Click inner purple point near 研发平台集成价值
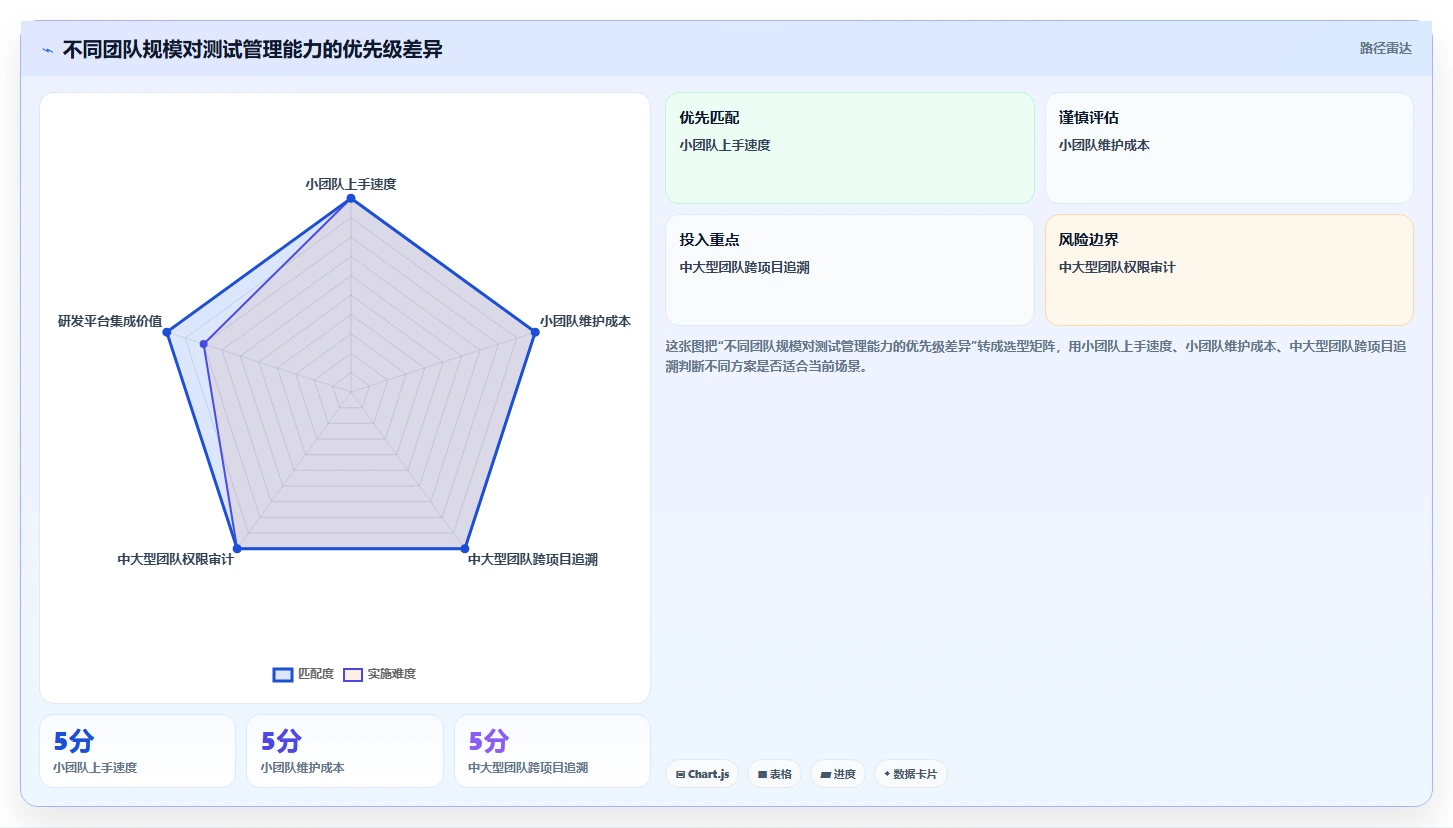Viewport: 1453px width, 828px height. pos(204,344)
